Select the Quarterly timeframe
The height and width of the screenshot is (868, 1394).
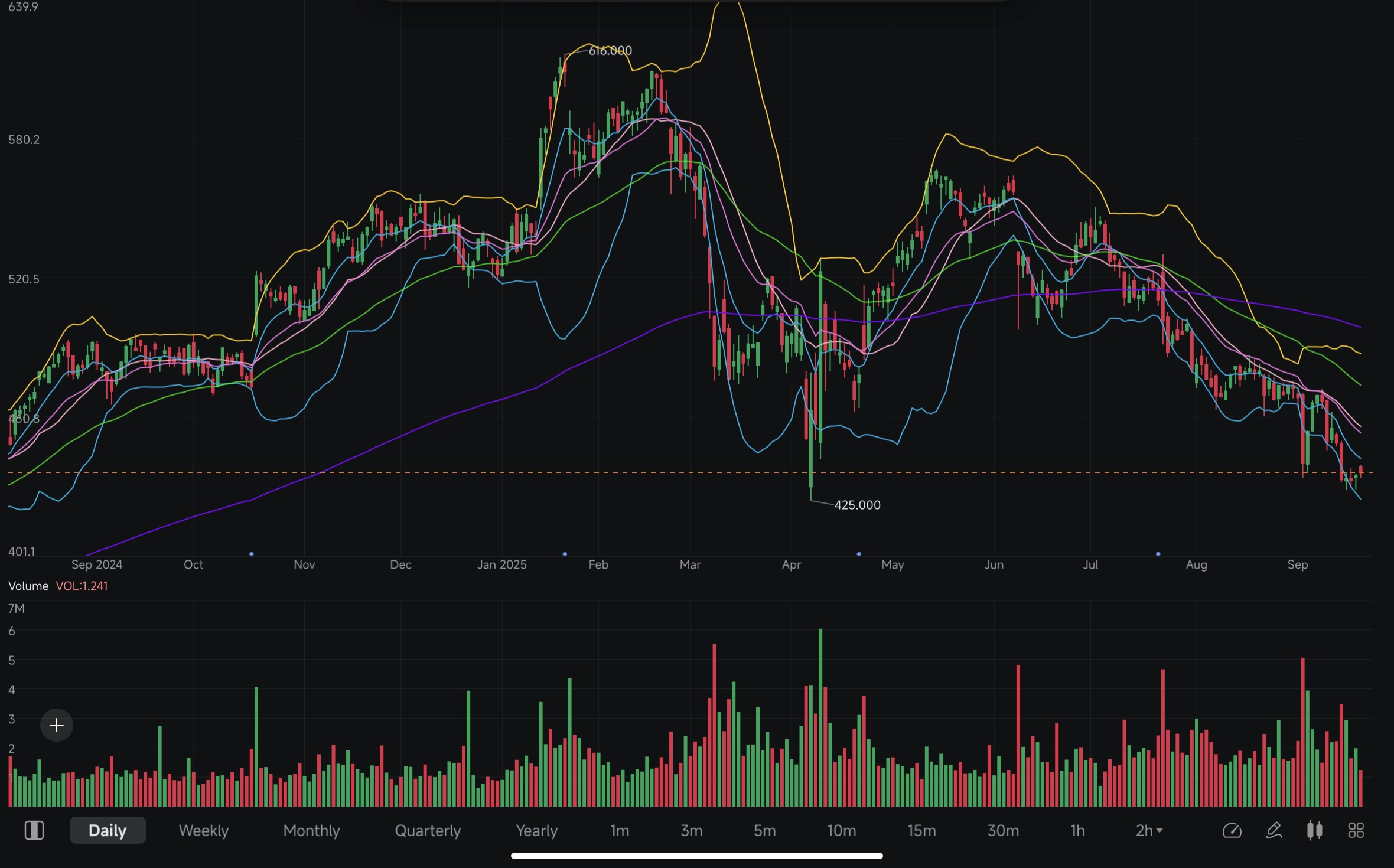point(428,831)
